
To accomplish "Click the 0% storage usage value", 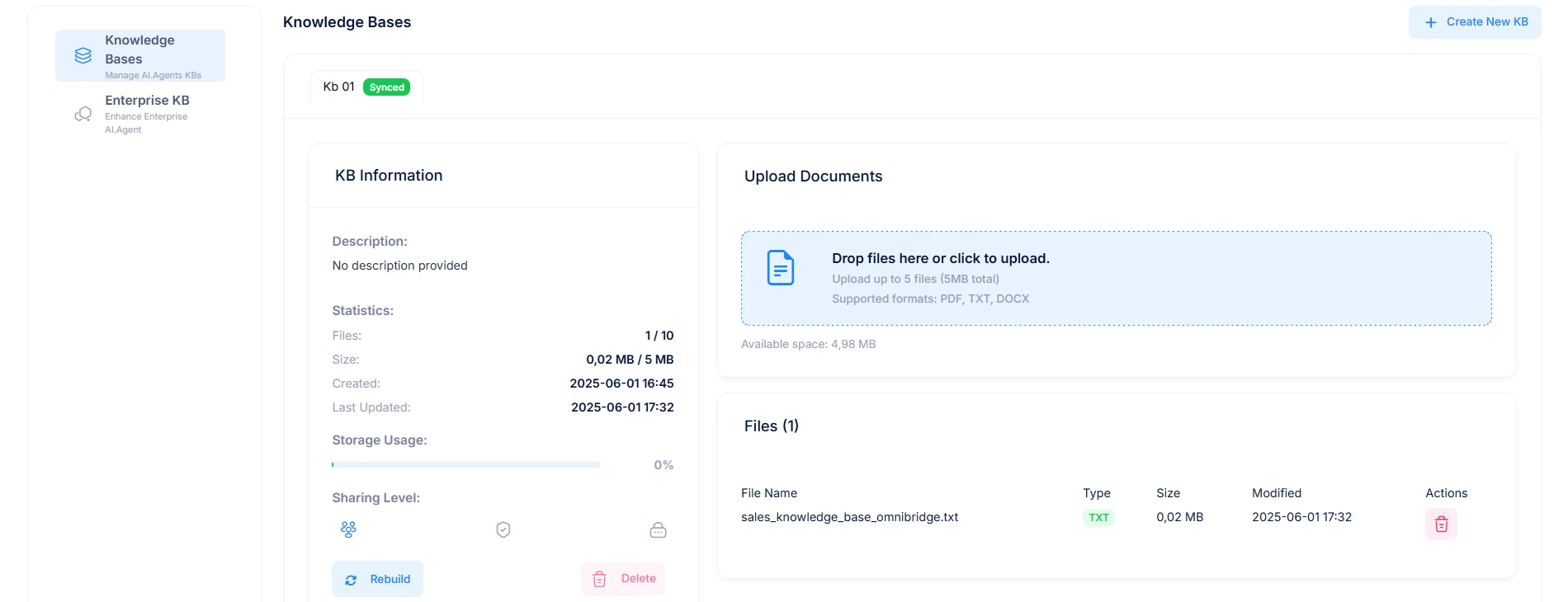I will pyautogui.click(x=664, y=465).
